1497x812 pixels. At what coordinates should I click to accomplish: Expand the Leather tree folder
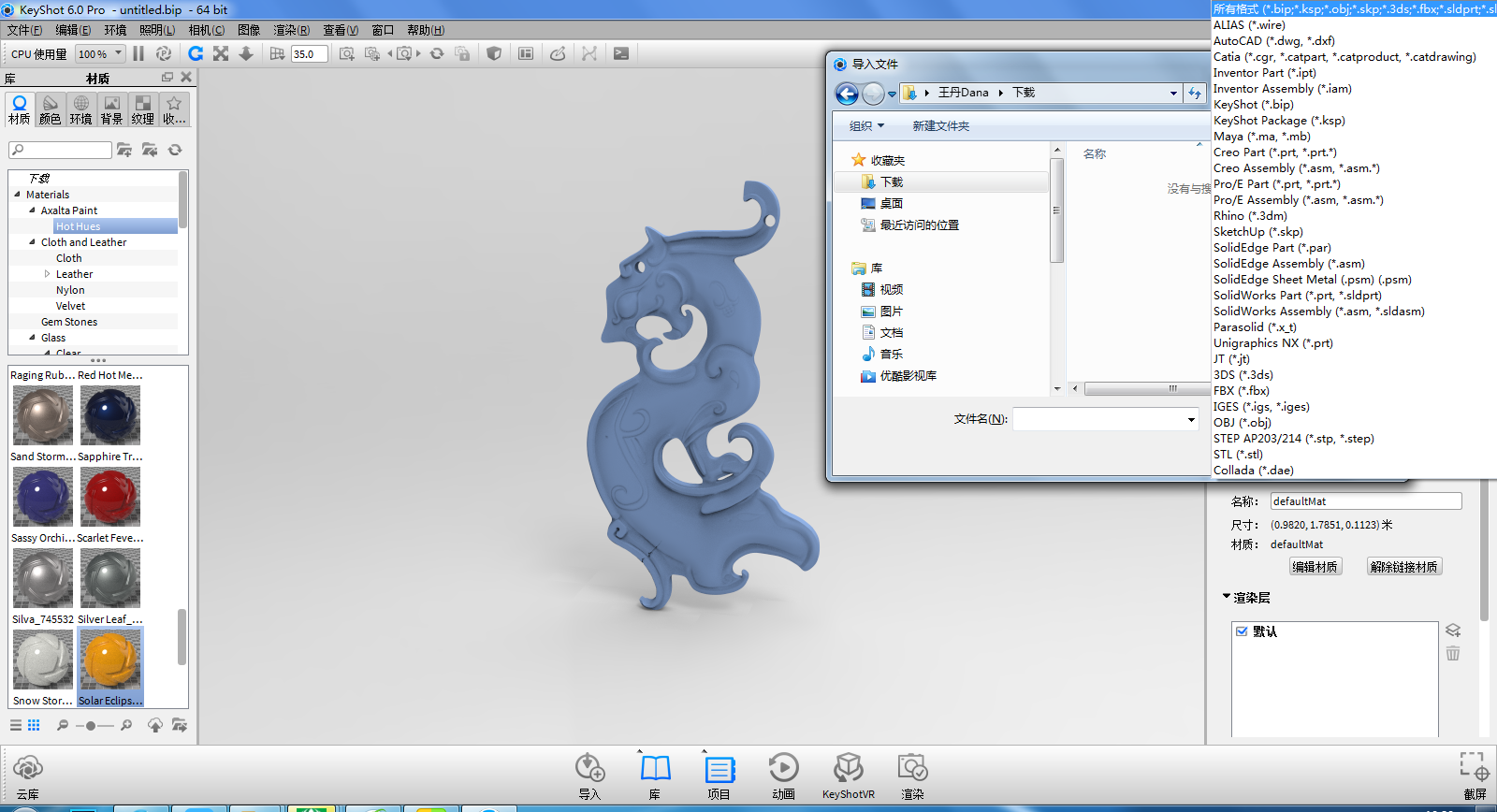click(x=47, y=274)
